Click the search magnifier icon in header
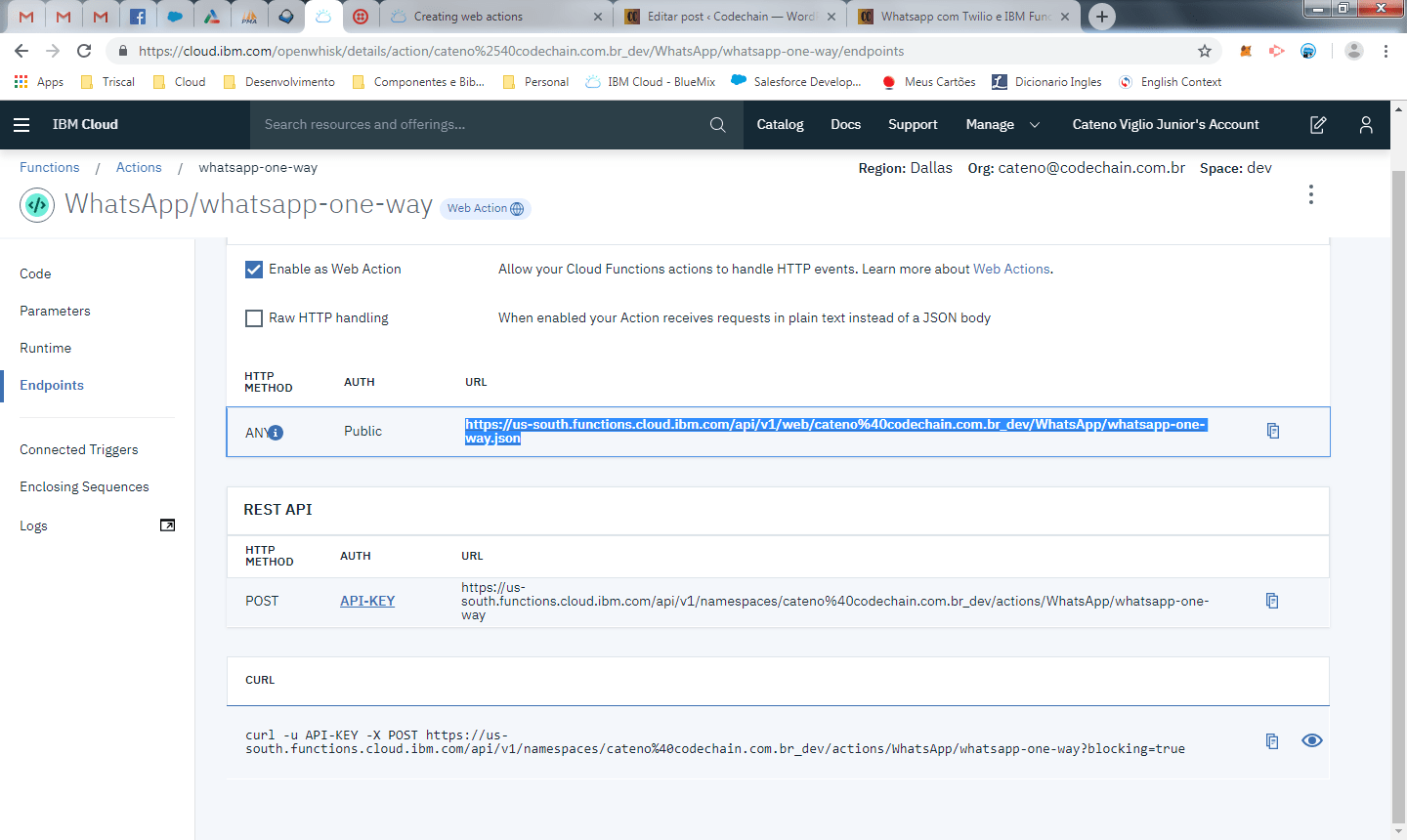 717,125
